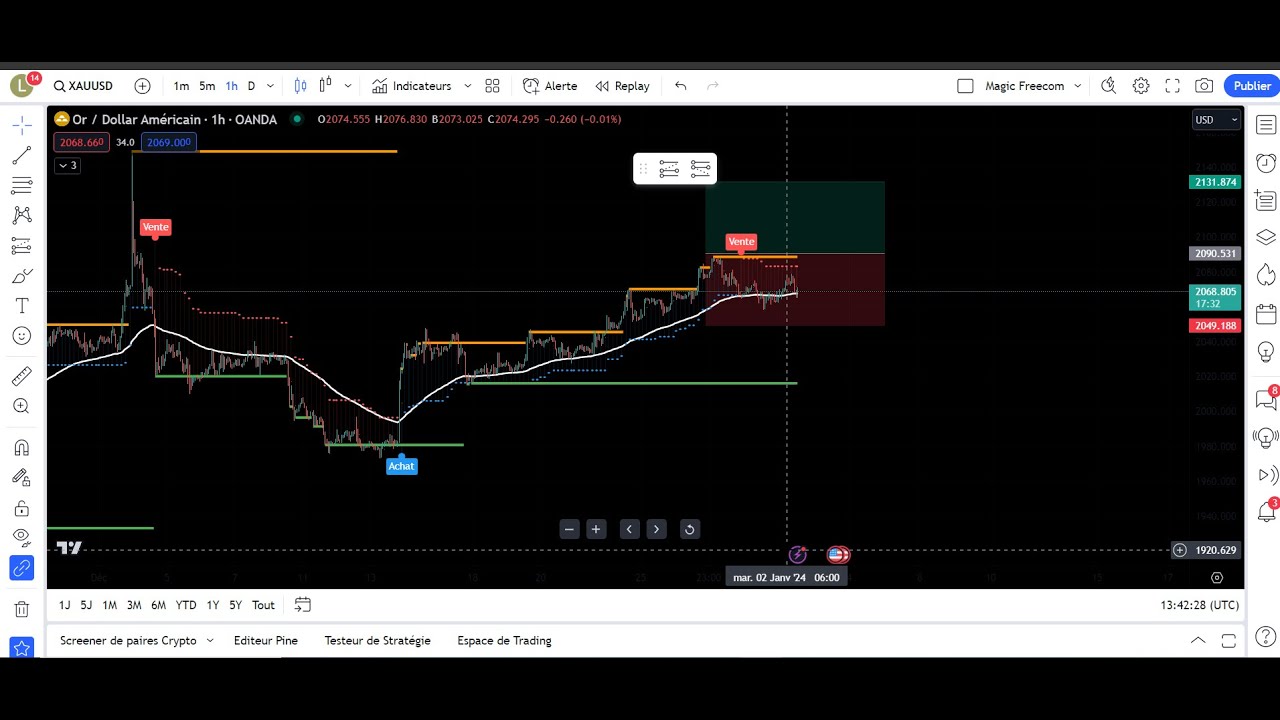The image size is (1280, 720).
Task: Open the indicator templates grid
Action: (492, 86)
